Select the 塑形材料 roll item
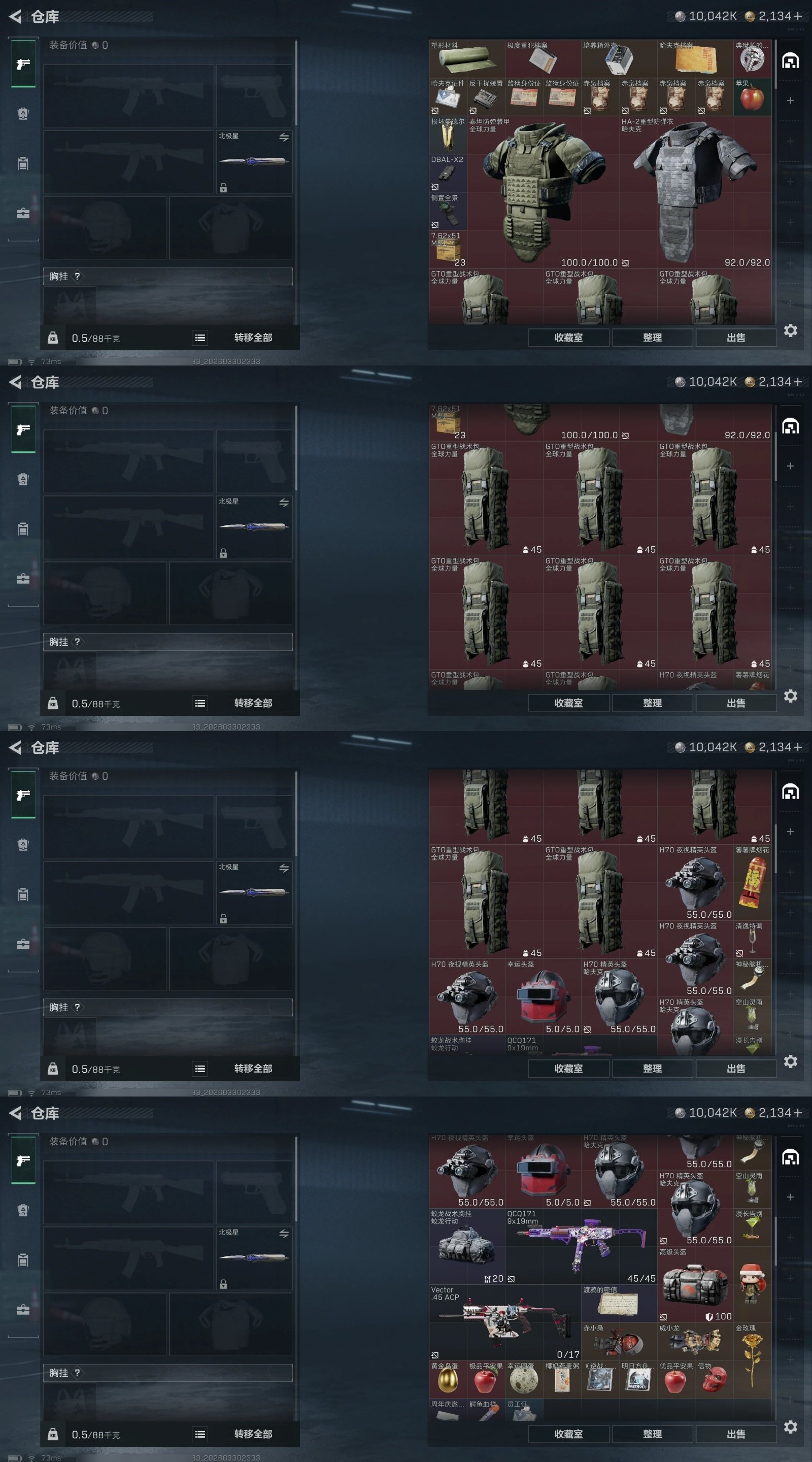This screenshot has width=812, height=1462. click(467, 58)
